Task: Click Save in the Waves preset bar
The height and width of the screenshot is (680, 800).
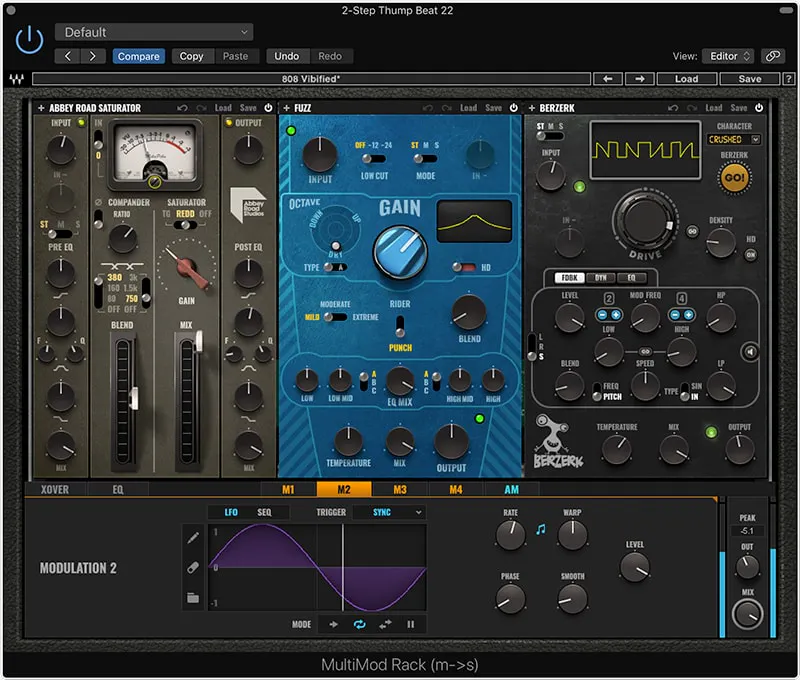Action: (749, 79)
